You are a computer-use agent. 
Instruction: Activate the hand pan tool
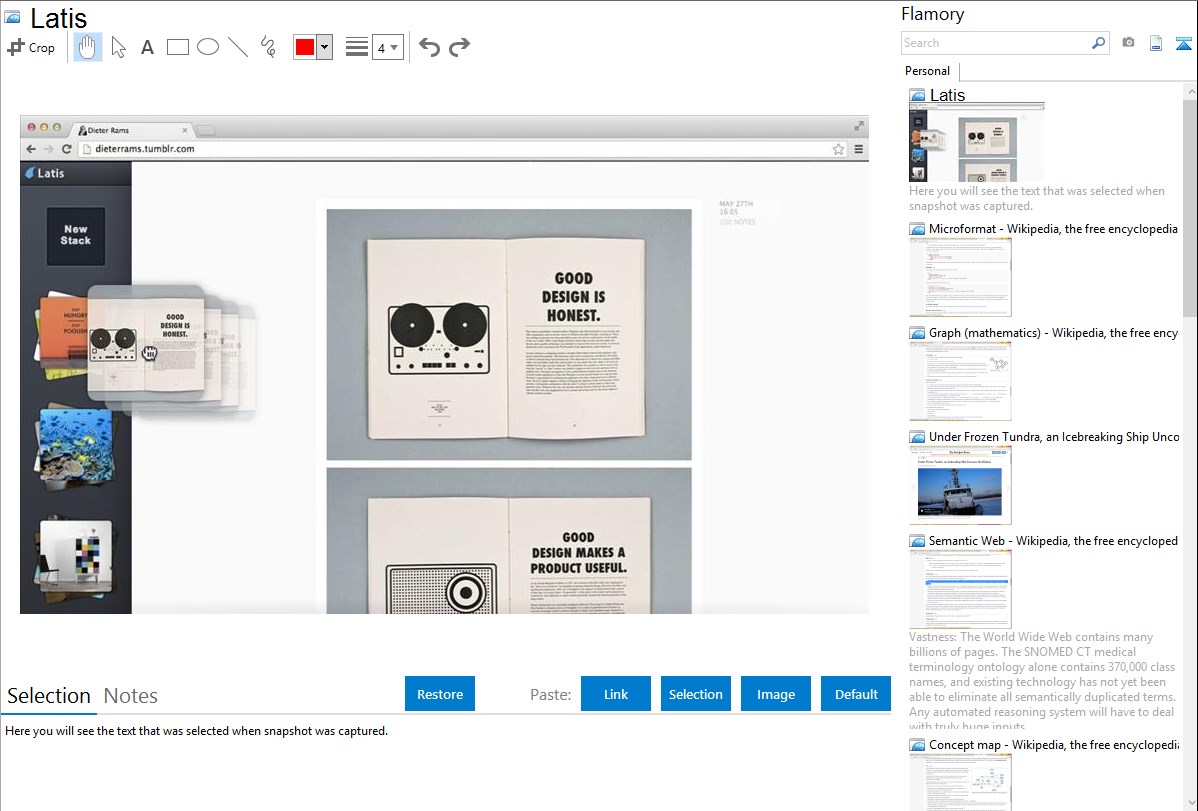(88, 47)
